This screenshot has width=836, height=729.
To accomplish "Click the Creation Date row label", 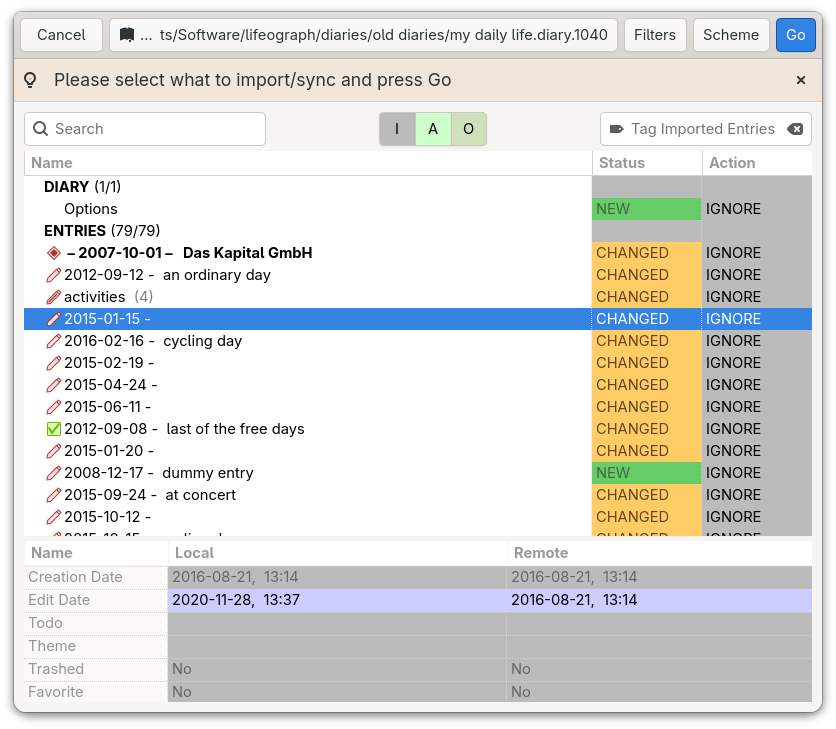I will tap(96, 577).
